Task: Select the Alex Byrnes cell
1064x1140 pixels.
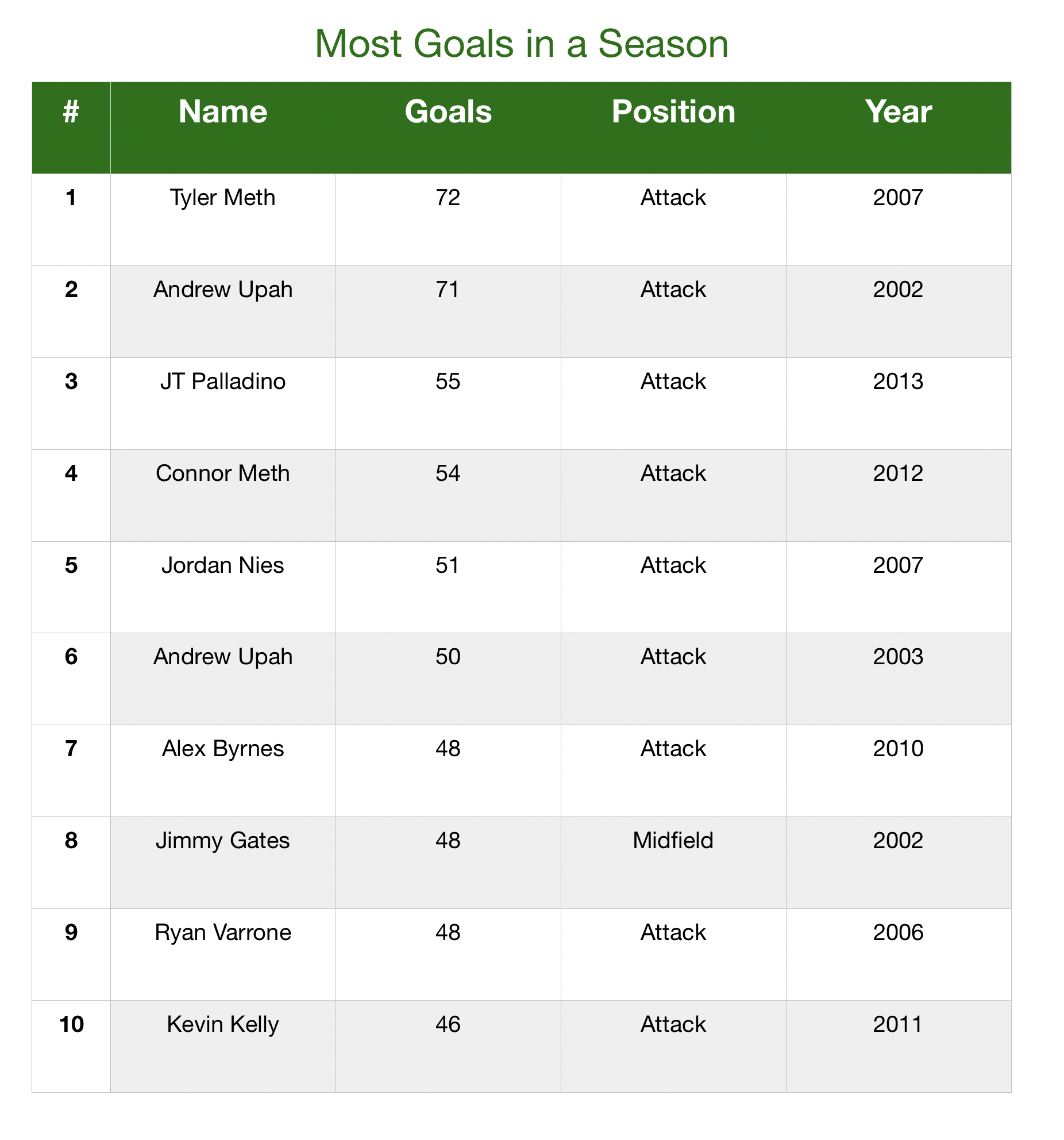Action: 223,771
